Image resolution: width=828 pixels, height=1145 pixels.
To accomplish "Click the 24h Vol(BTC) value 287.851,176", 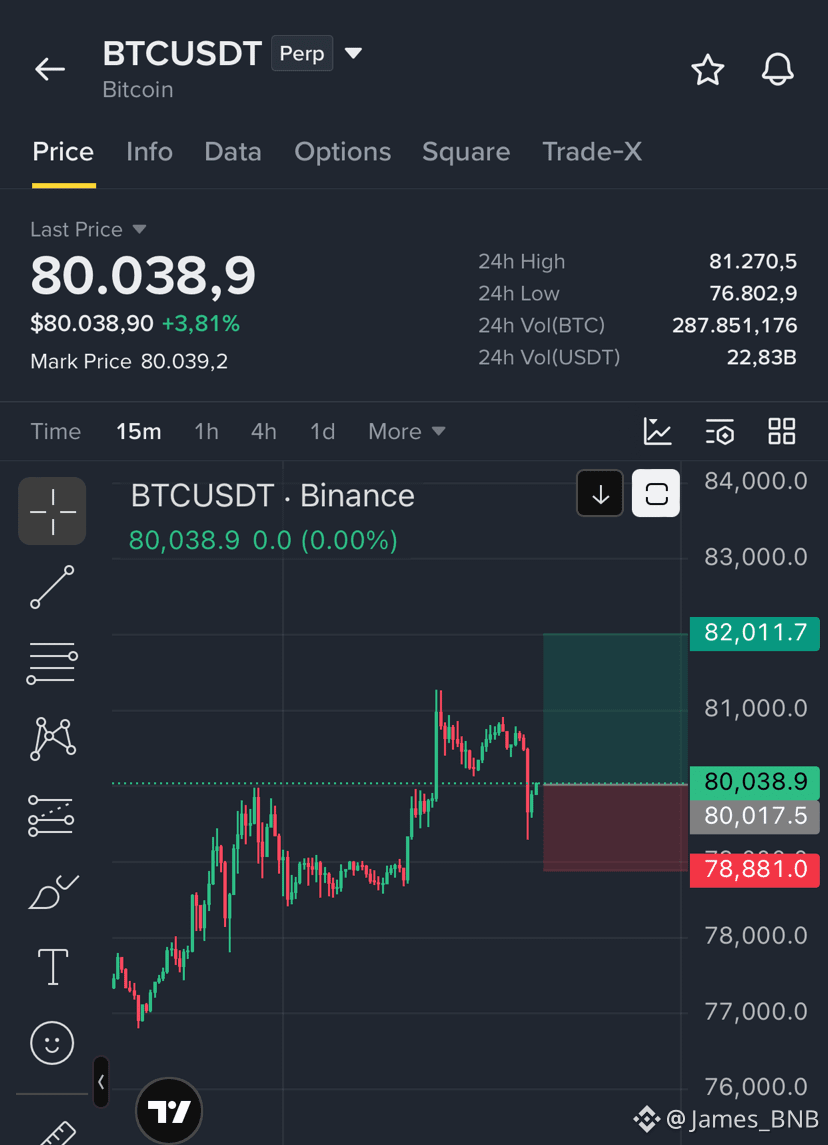I will (x=735, y=326).
